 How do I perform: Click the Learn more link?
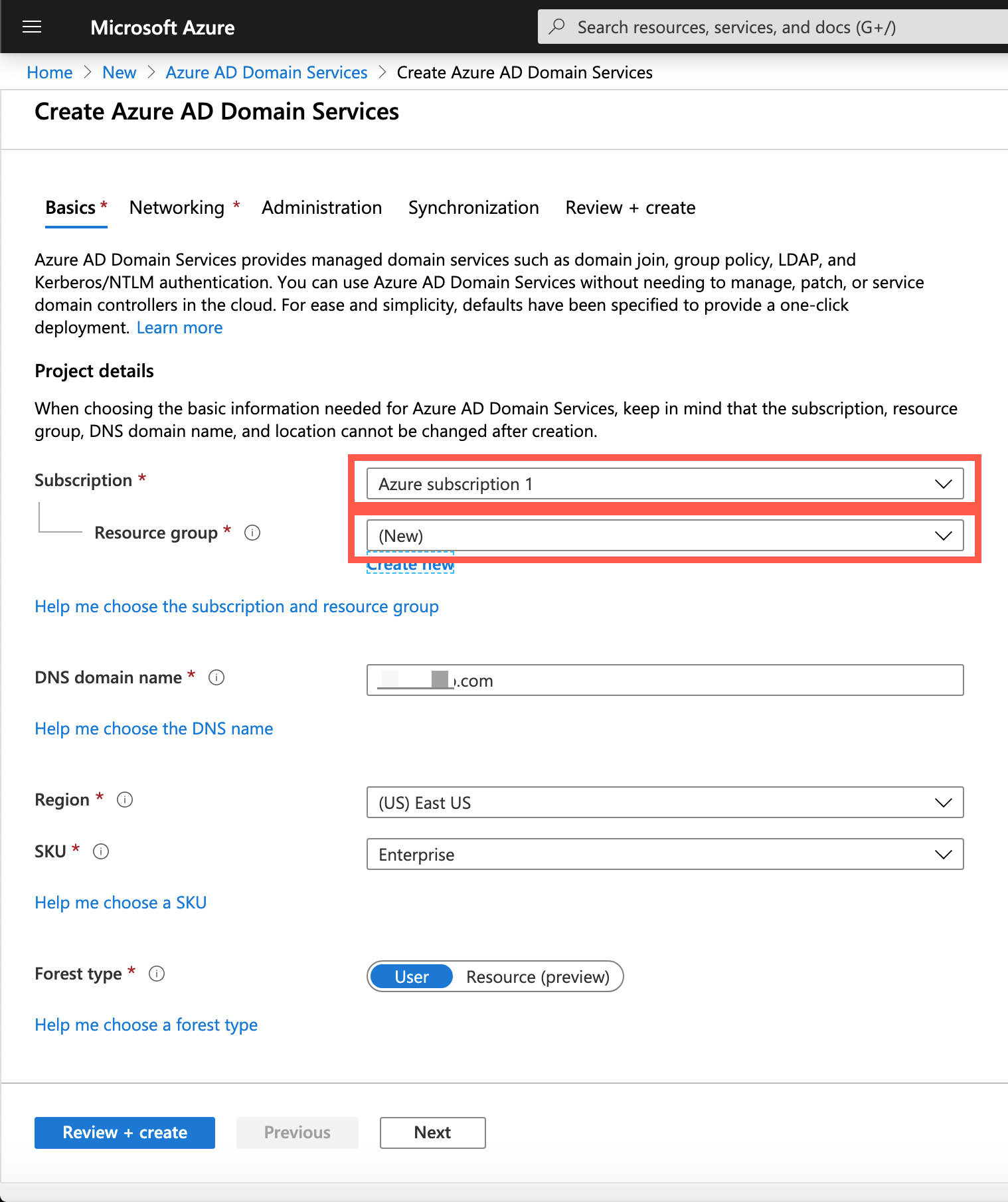[179, 328]
